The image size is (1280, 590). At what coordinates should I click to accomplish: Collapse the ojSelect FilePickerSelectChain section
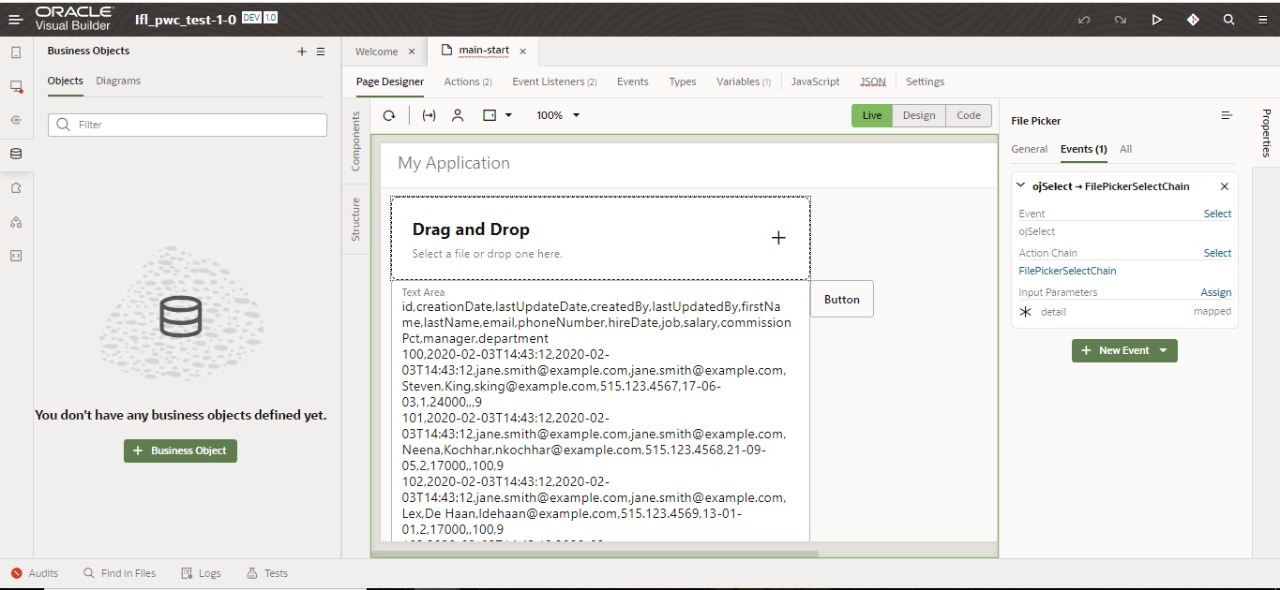1019,186
